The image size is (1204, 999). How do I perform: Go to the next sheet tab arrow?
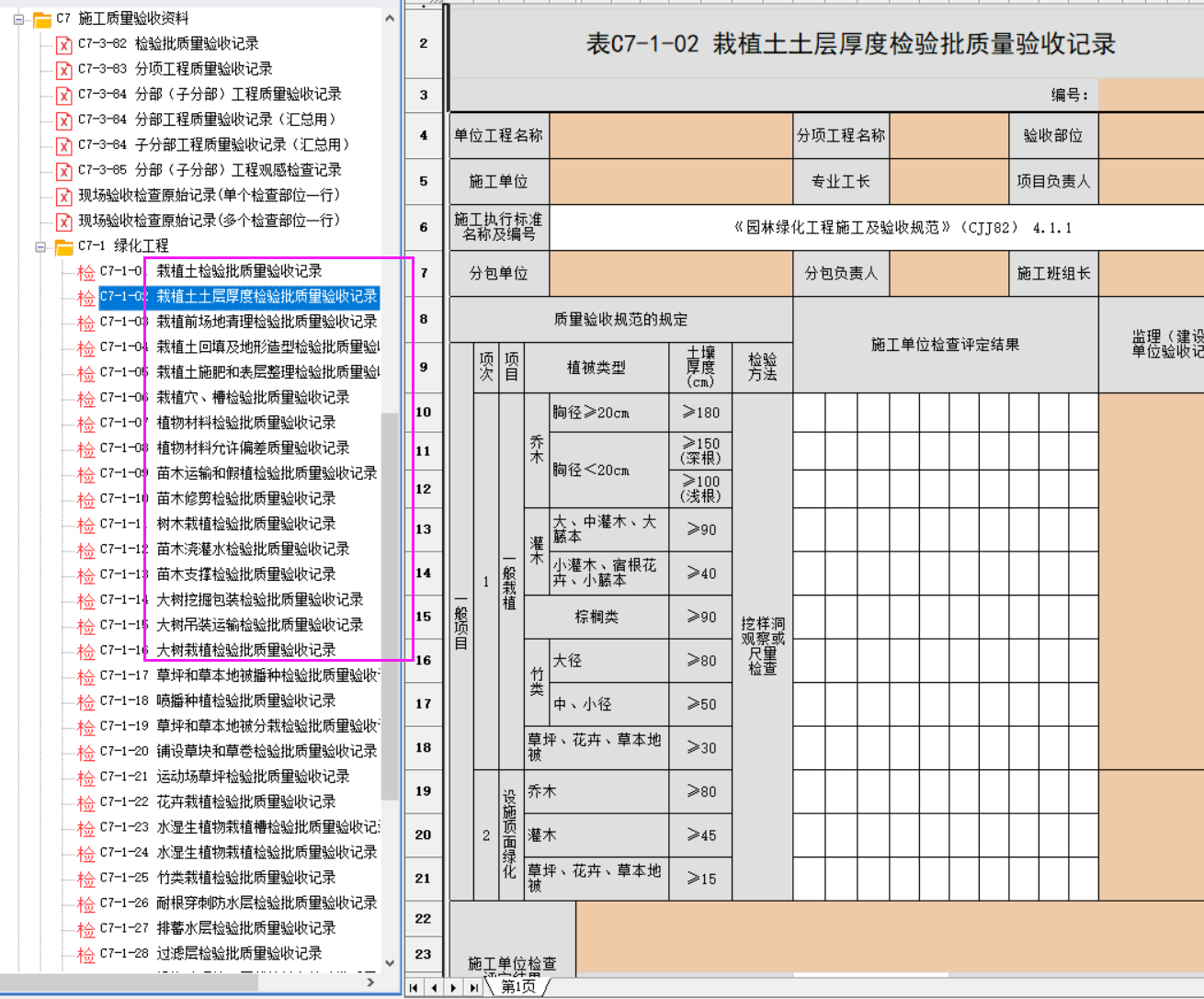(453, 988)
